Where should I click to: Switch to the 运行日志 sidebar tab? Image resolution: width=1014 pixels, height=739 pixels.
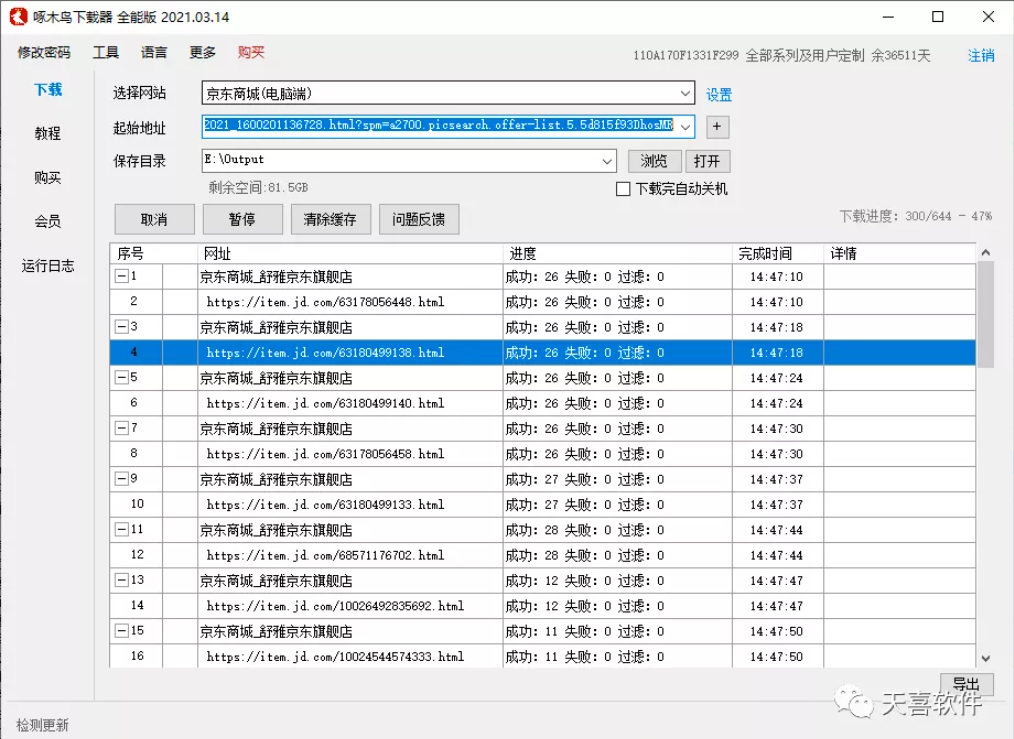(x=48, y=265)
